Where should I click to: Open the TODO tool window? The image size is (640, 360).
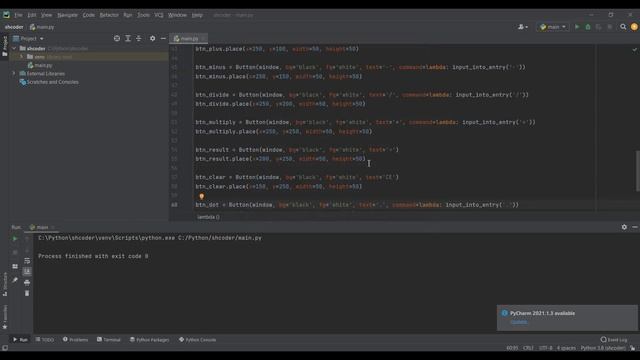45,340
